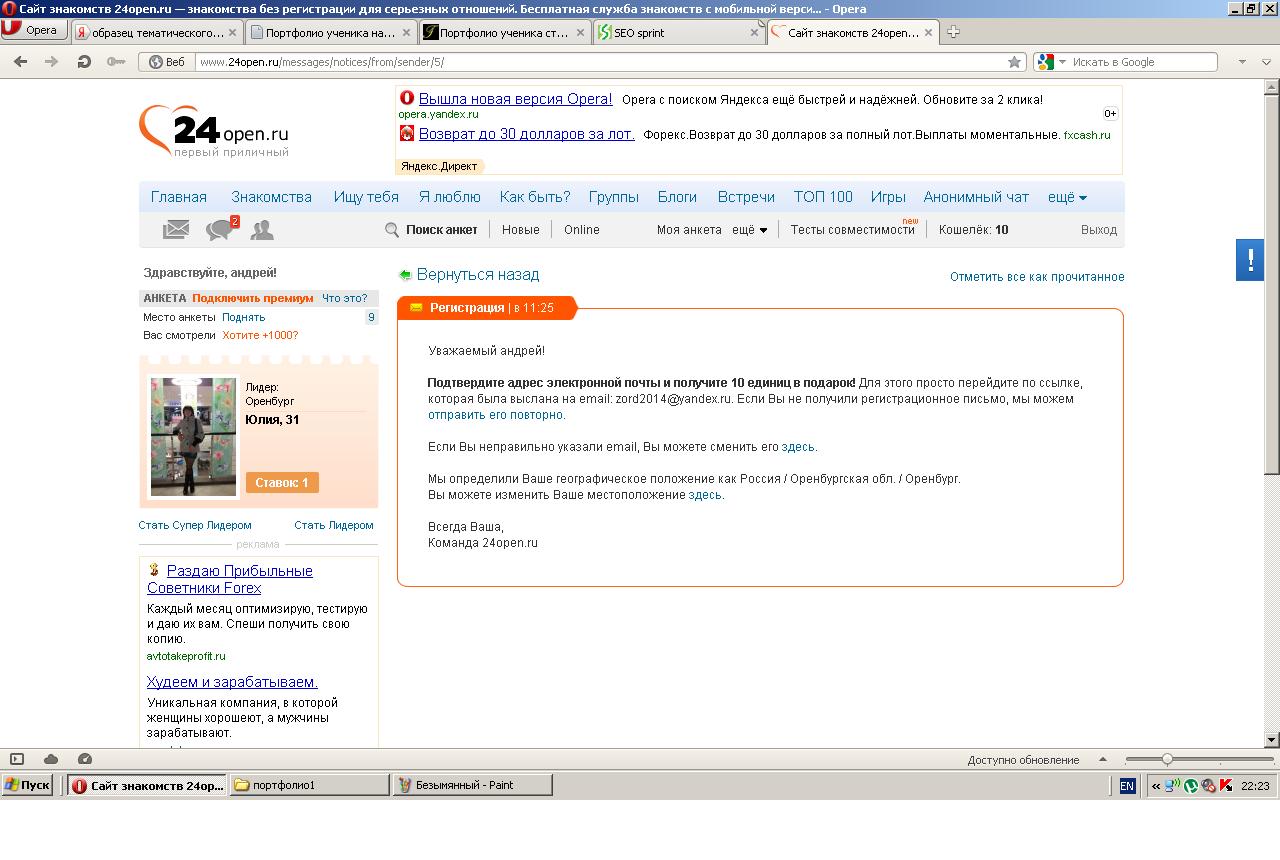Click the Доступно обновление status notice
Image resolution: width=1280 pixels, height=860 pixels.
pyautogui.click(x=1023, y=760)
